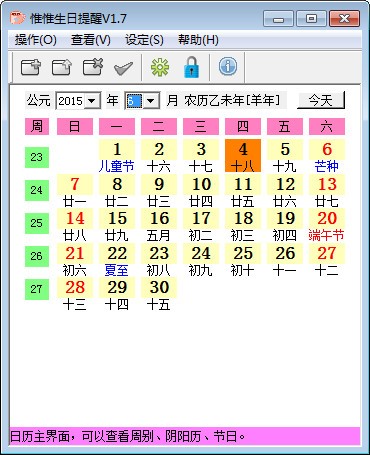The width and height of the screenshot is (370, 455).
Task: Select date 19 with lunar 初四
Action: [285, 225]
